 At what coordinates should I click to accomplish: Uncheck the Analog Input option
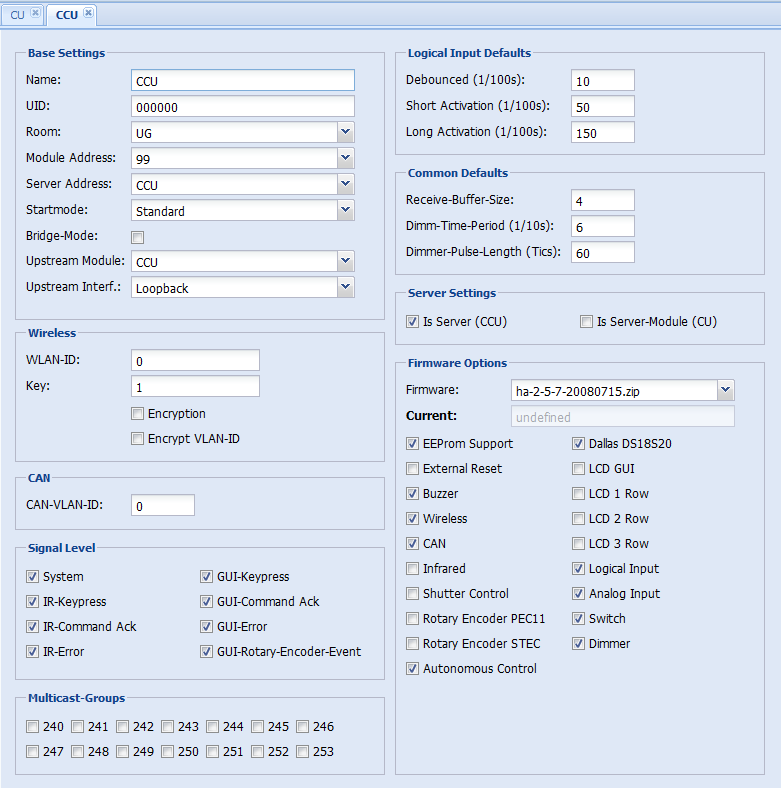pos(578,594)
